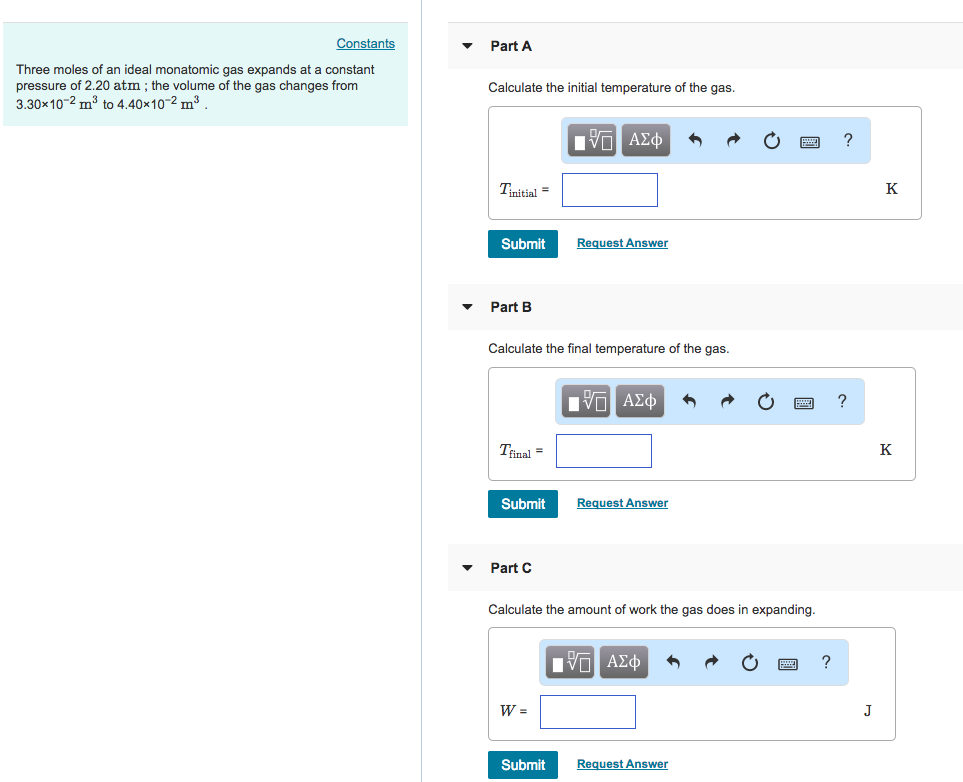Open Greek symbols palette in Part A
Image resolution: width=963 pixels, height=782 pixels.
[x=645, y=141]
